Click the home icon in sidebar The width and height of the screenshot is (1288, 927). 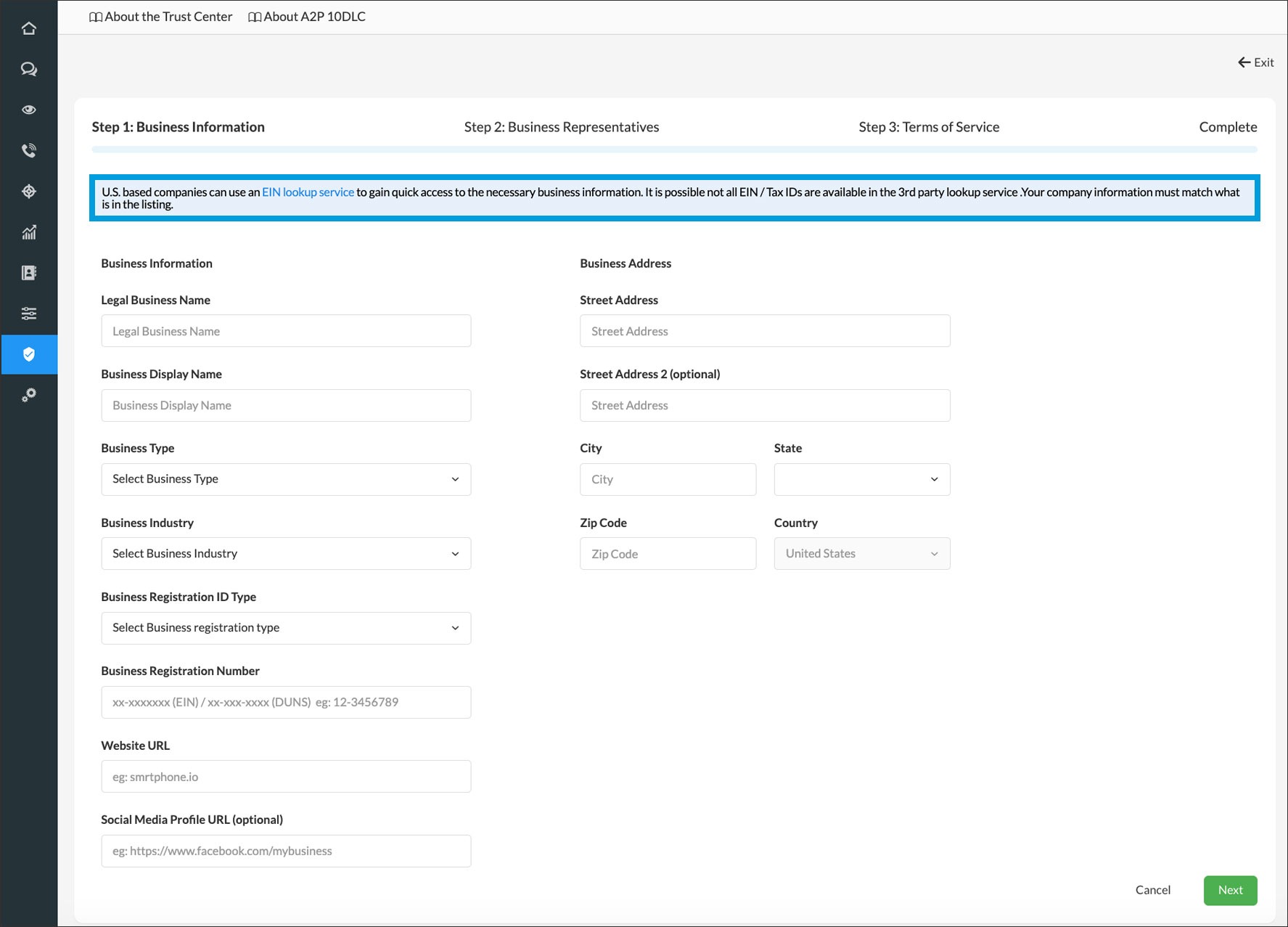pyautogui.click(x=29, y=28)
